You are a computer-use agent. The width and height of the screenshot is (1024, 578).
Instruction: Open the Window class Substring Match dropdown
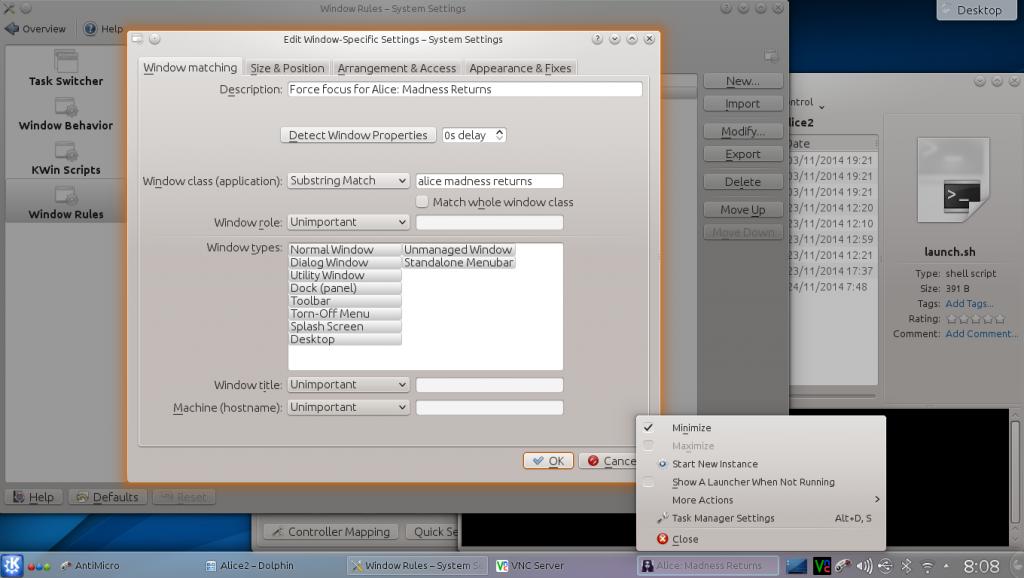click(x=348, y=181)
